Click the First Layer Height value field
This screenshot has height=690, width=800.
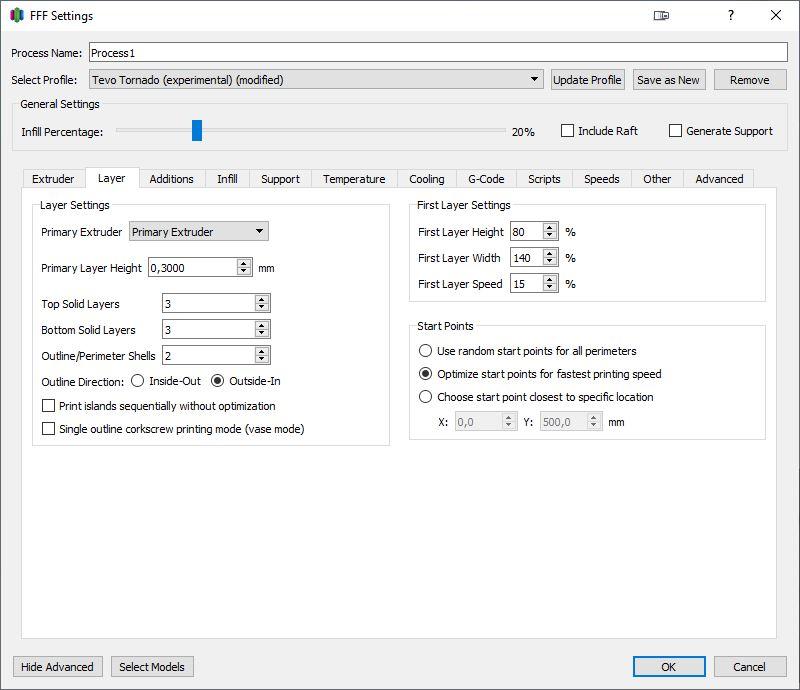click(x=527, y=232)
